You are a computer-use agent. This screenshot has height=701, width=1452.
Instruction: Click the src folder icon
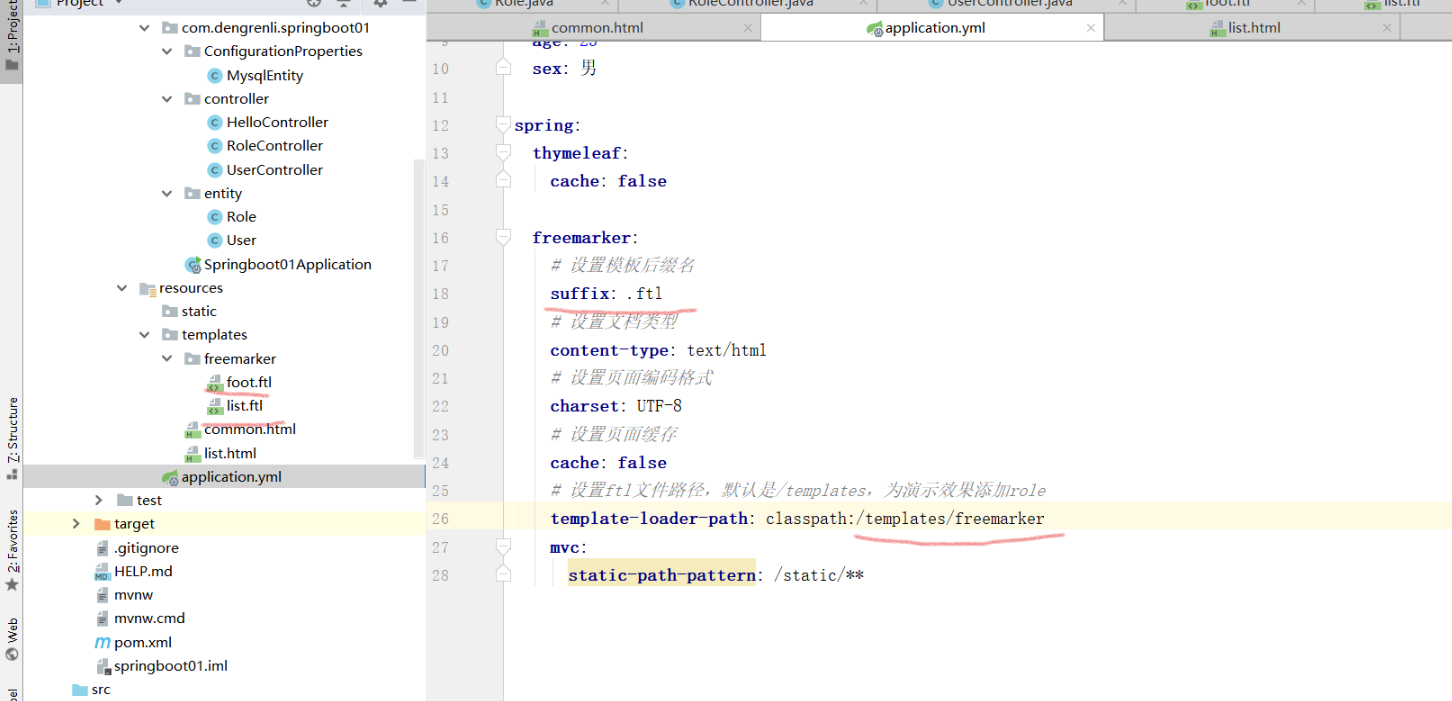pos(80,690)
